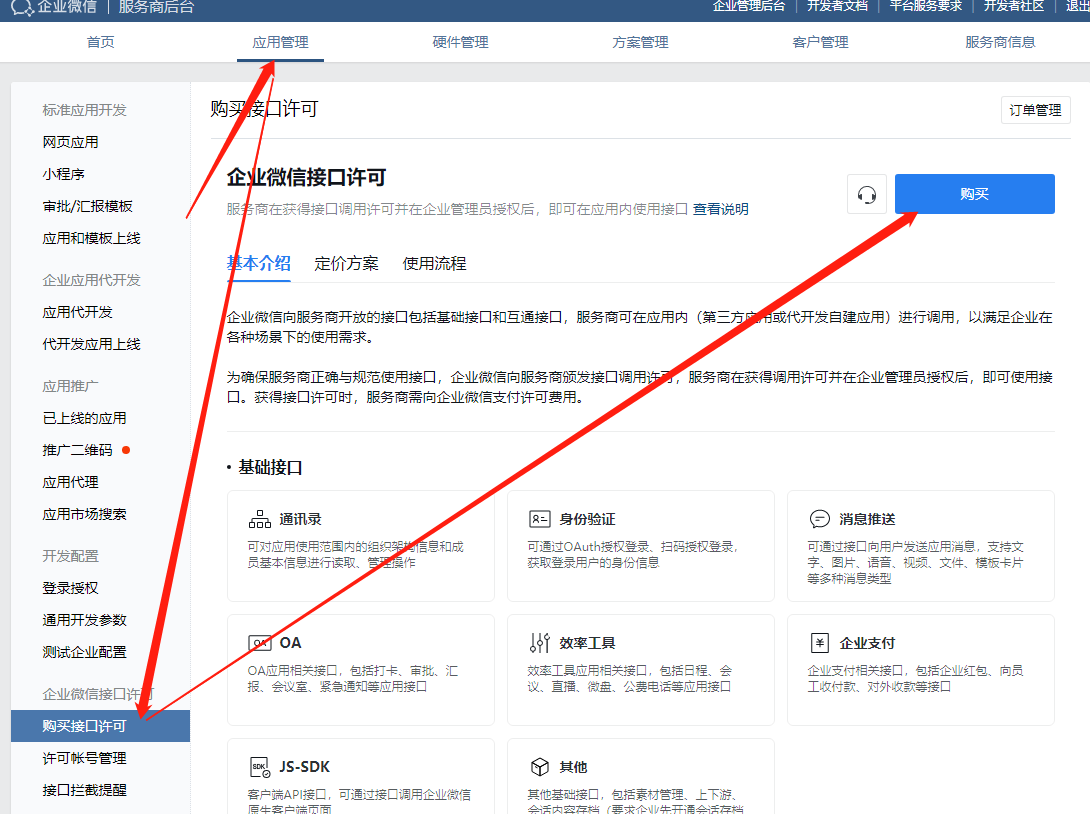
Task: Click the 通讯录 contacts organization icon
Action: click(x=260, y=519)
